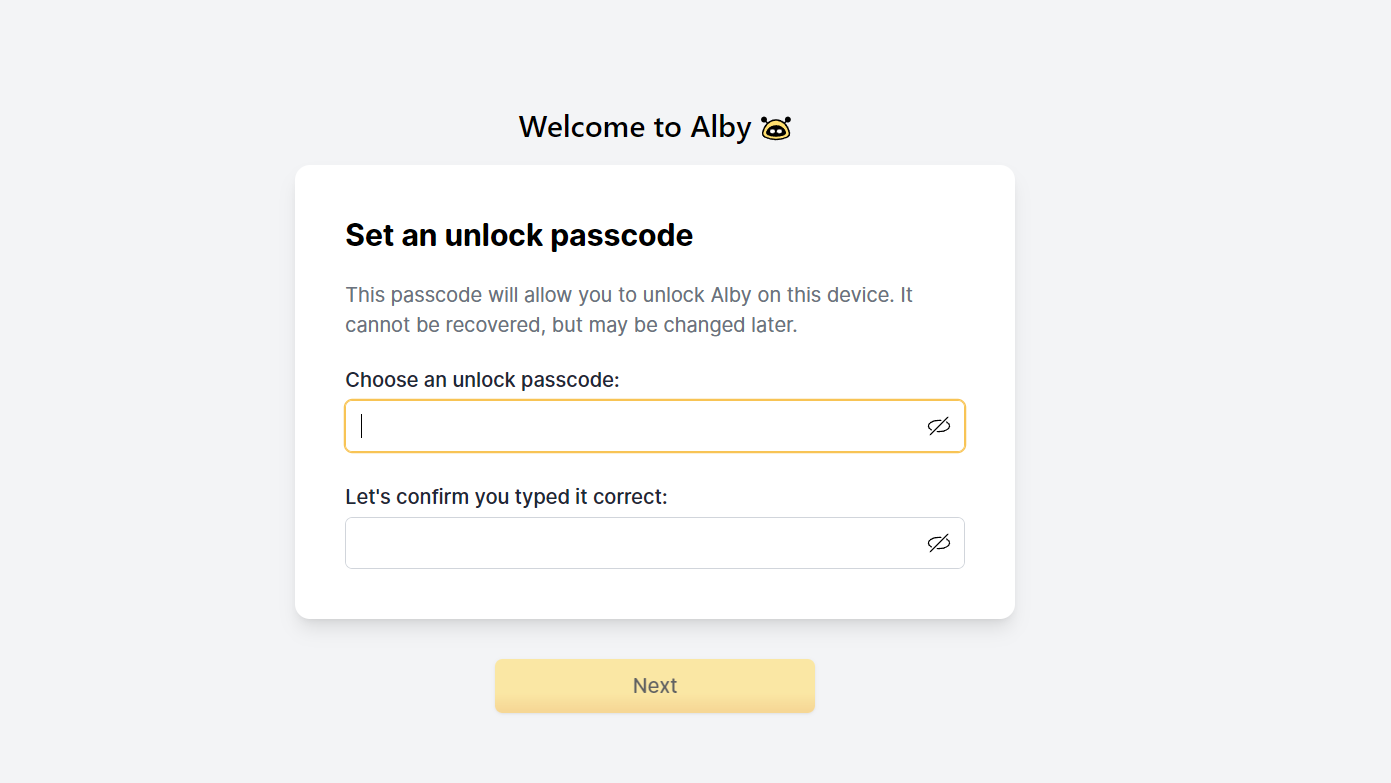The width and height of the screenshot is (1391, 783).
Task: Show the passcode in the first field
Action: click(x=938, y=426)
